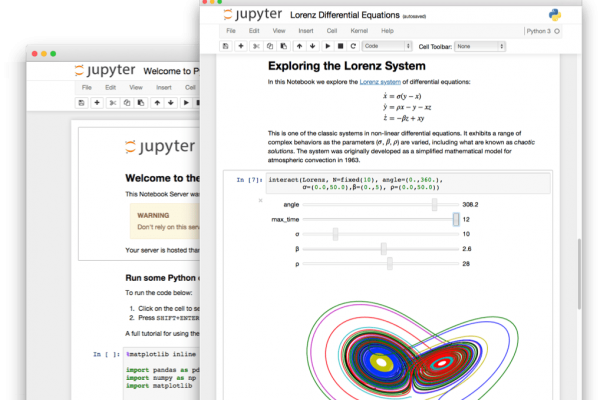Click the angle value 308.2

click(x=470, y=204)
